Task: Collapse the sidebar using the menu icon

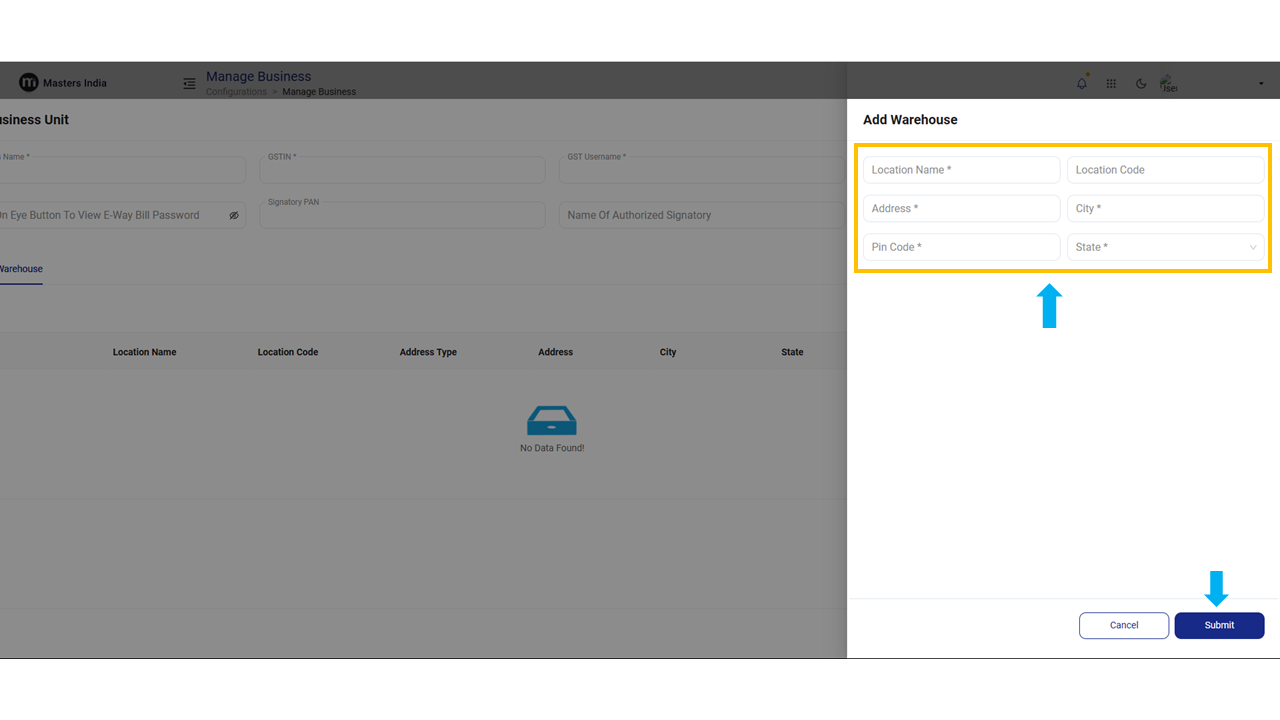Action: pos(189,84)
